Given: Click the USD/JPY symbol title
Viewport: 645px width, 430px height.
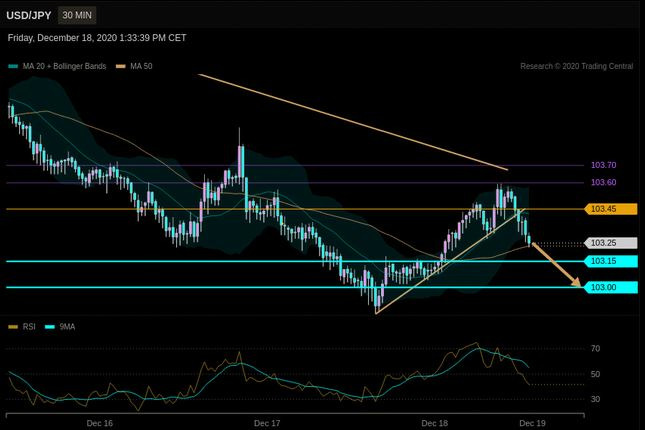Looking at the screenshot, I should coord(28,16).
